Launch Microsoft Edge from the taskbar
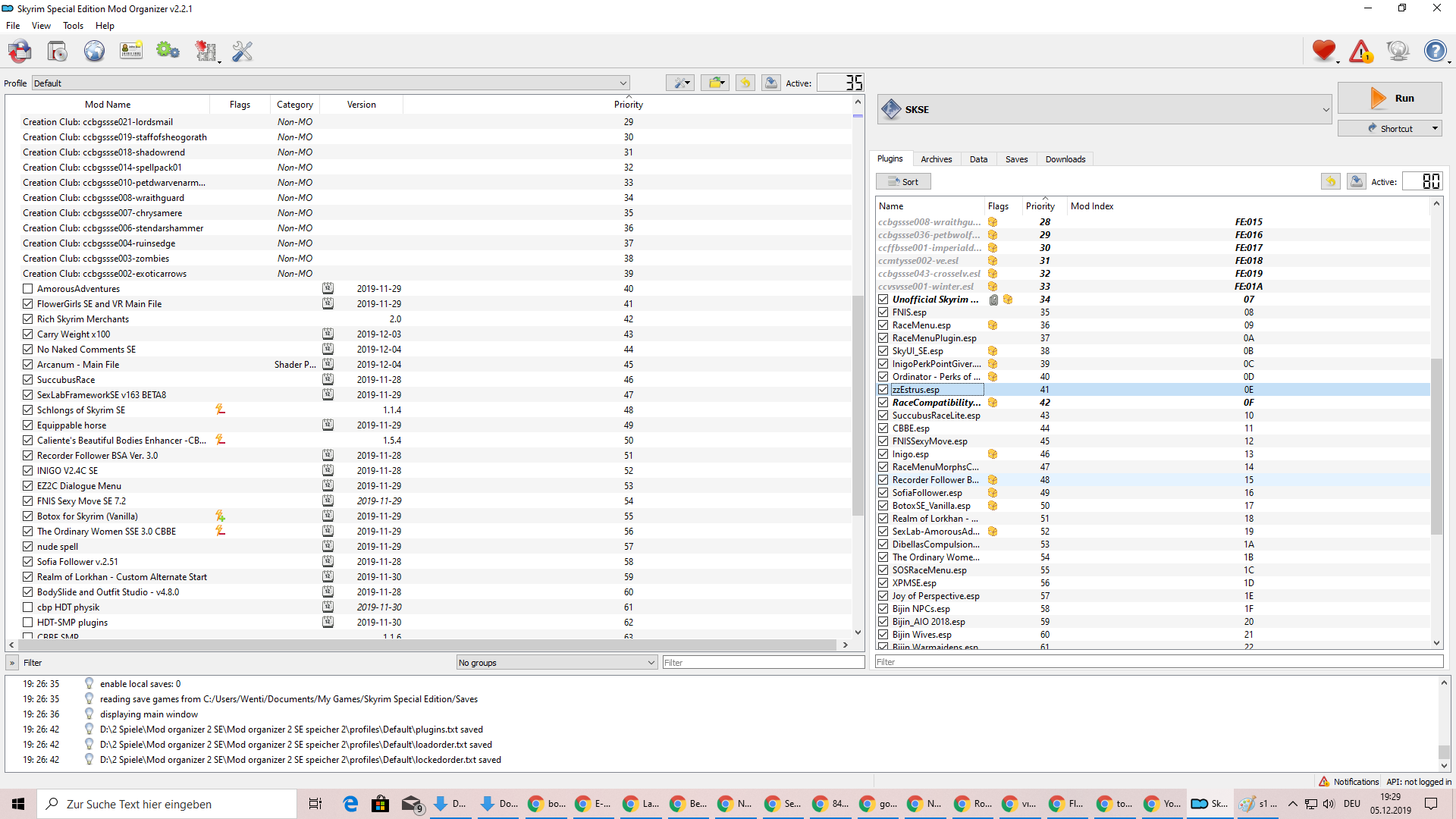The height and width of the screenshot is (819, 1456). click(350, 804)
